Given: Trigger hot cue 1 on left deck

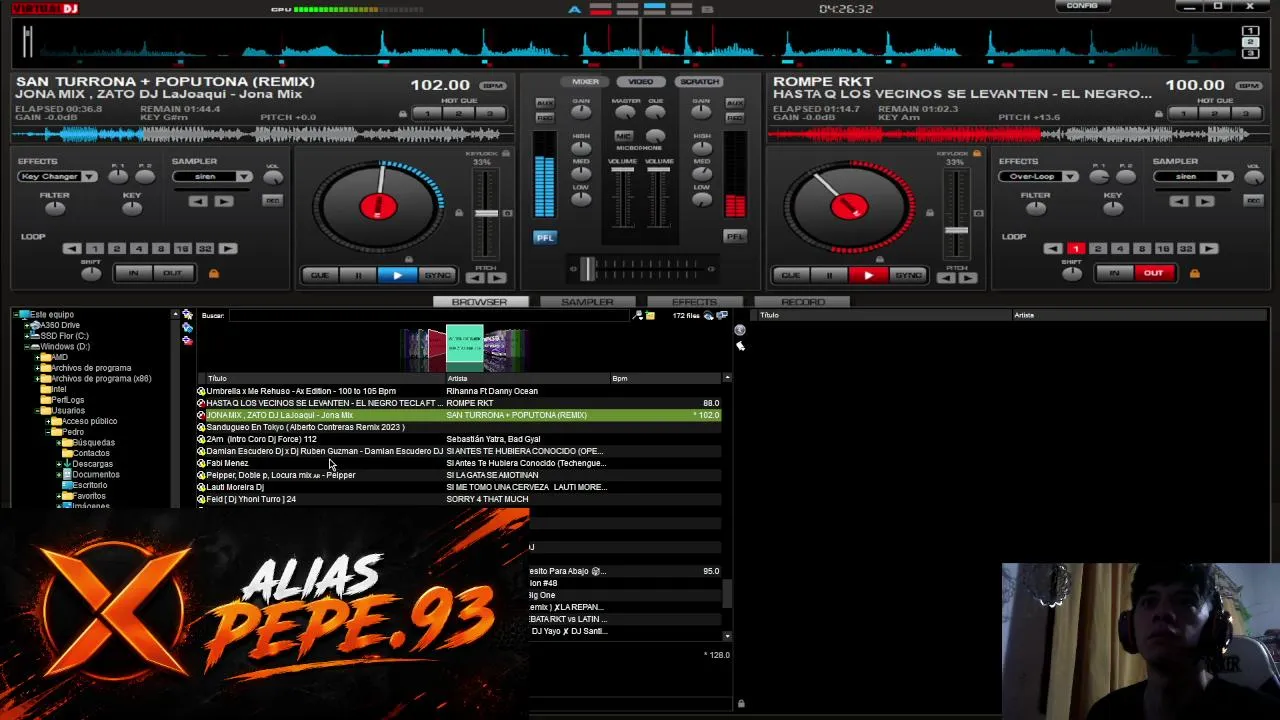Looking at the screenshot, I should pyautogui.click(x=428, y=113).
